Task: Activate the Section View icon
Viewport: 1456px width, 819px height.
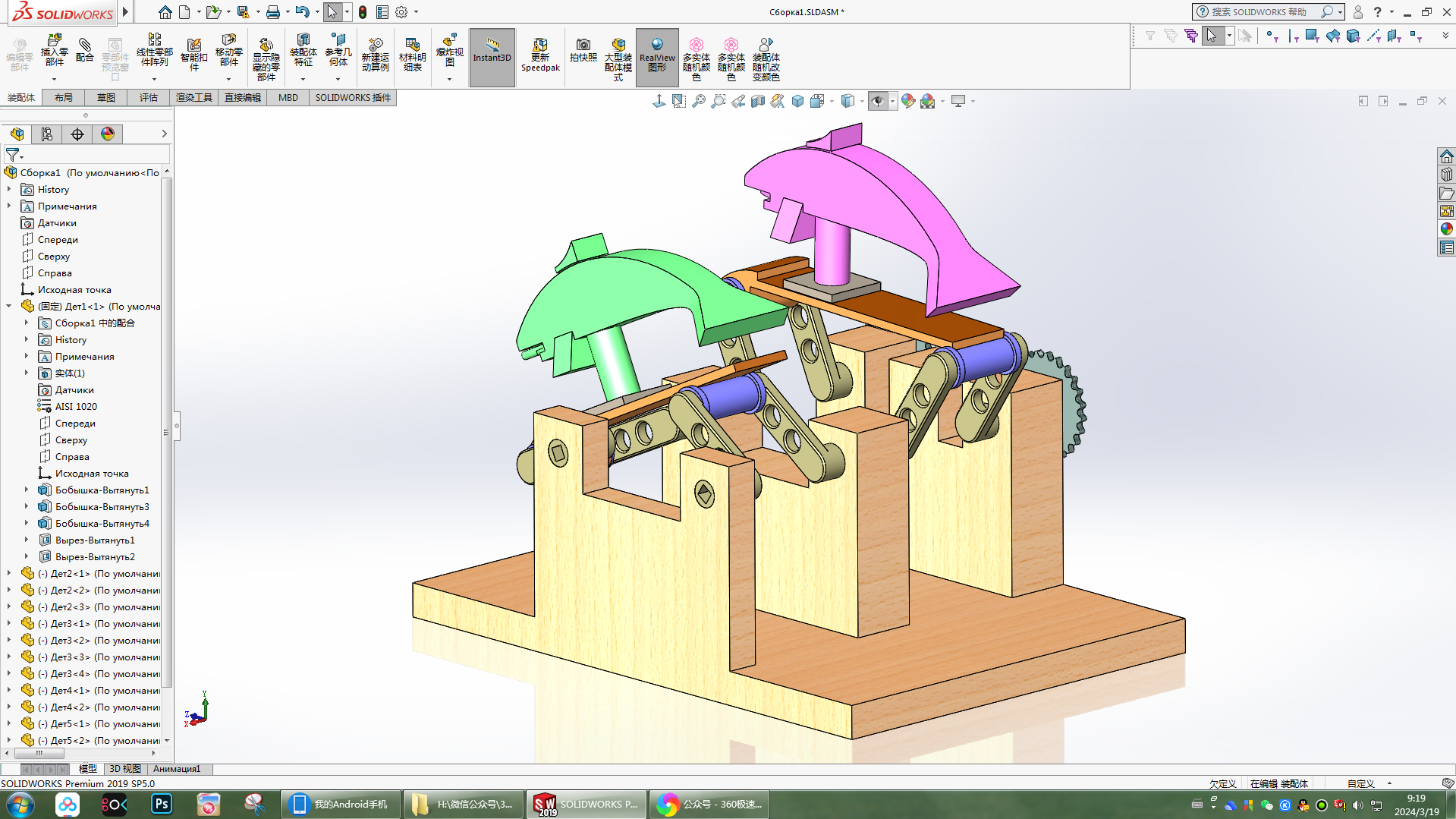Action: [757, 101]
